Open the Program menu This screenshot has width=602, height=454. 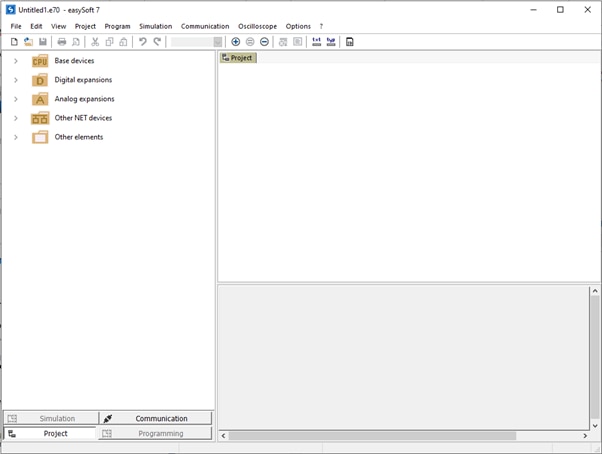click(117, 26)
